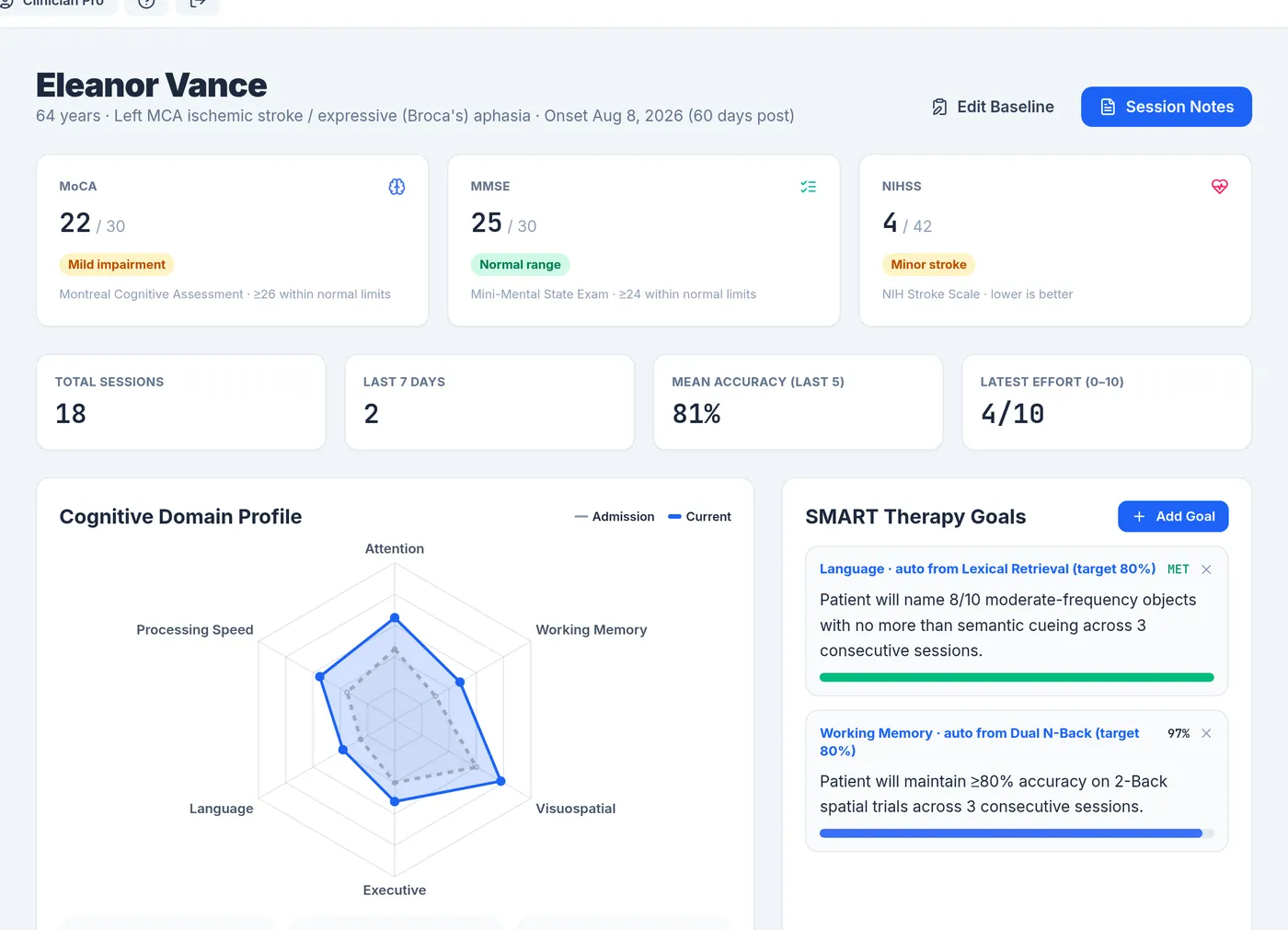Click the Normal range badge
Viewport: 1288px width, 930px height.
pos(520,265)
